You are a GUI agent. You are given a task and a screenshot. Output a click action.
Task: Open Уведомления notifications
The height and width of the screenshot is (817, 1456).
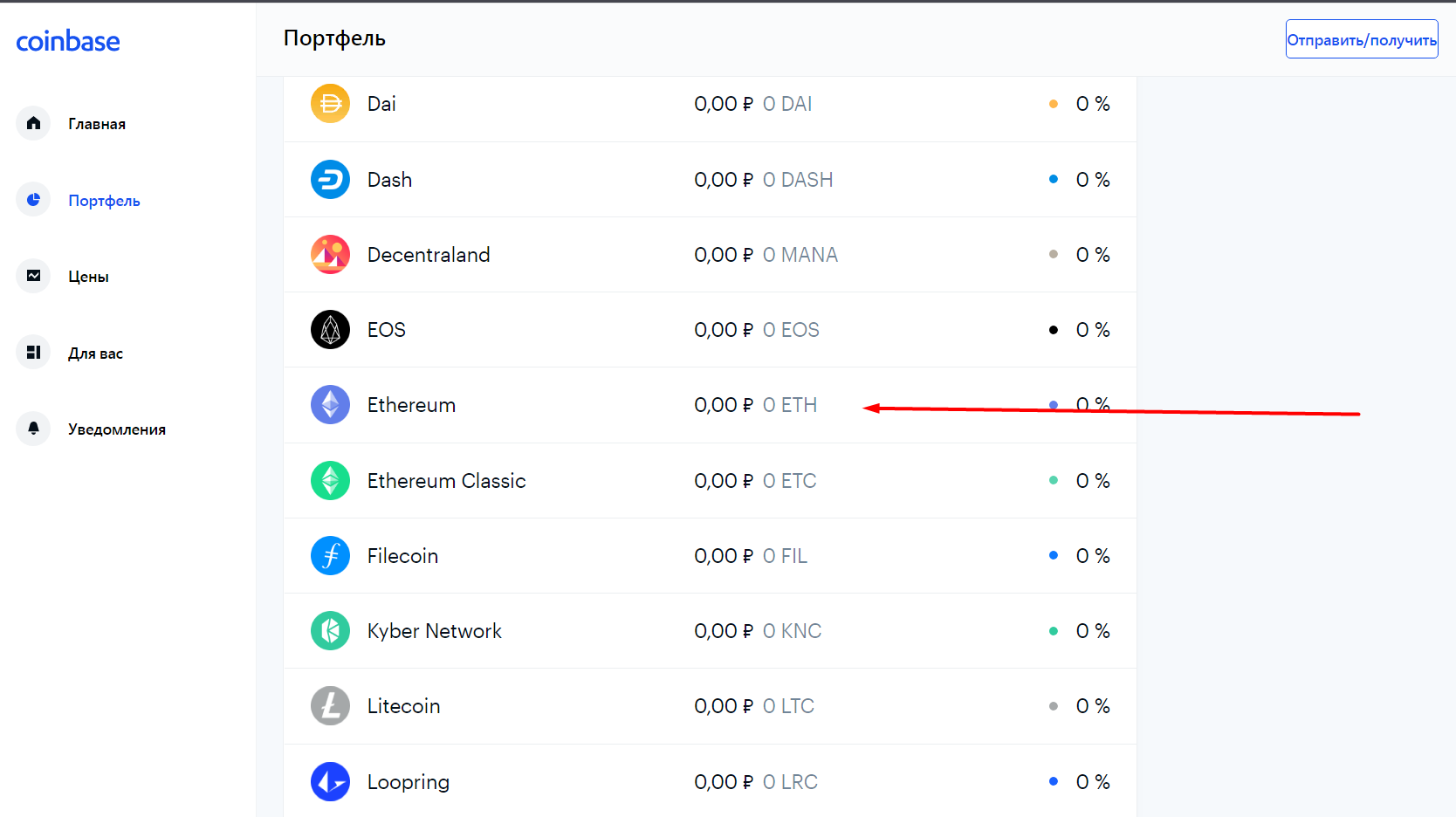116,429
